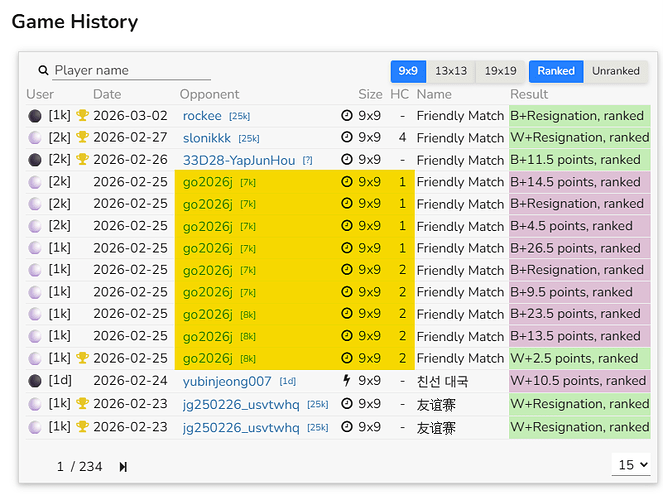Click the white stone icon in the slonikkk row
Image resolution: width=663 pixels, height=500 pixels.
(36, 138)
